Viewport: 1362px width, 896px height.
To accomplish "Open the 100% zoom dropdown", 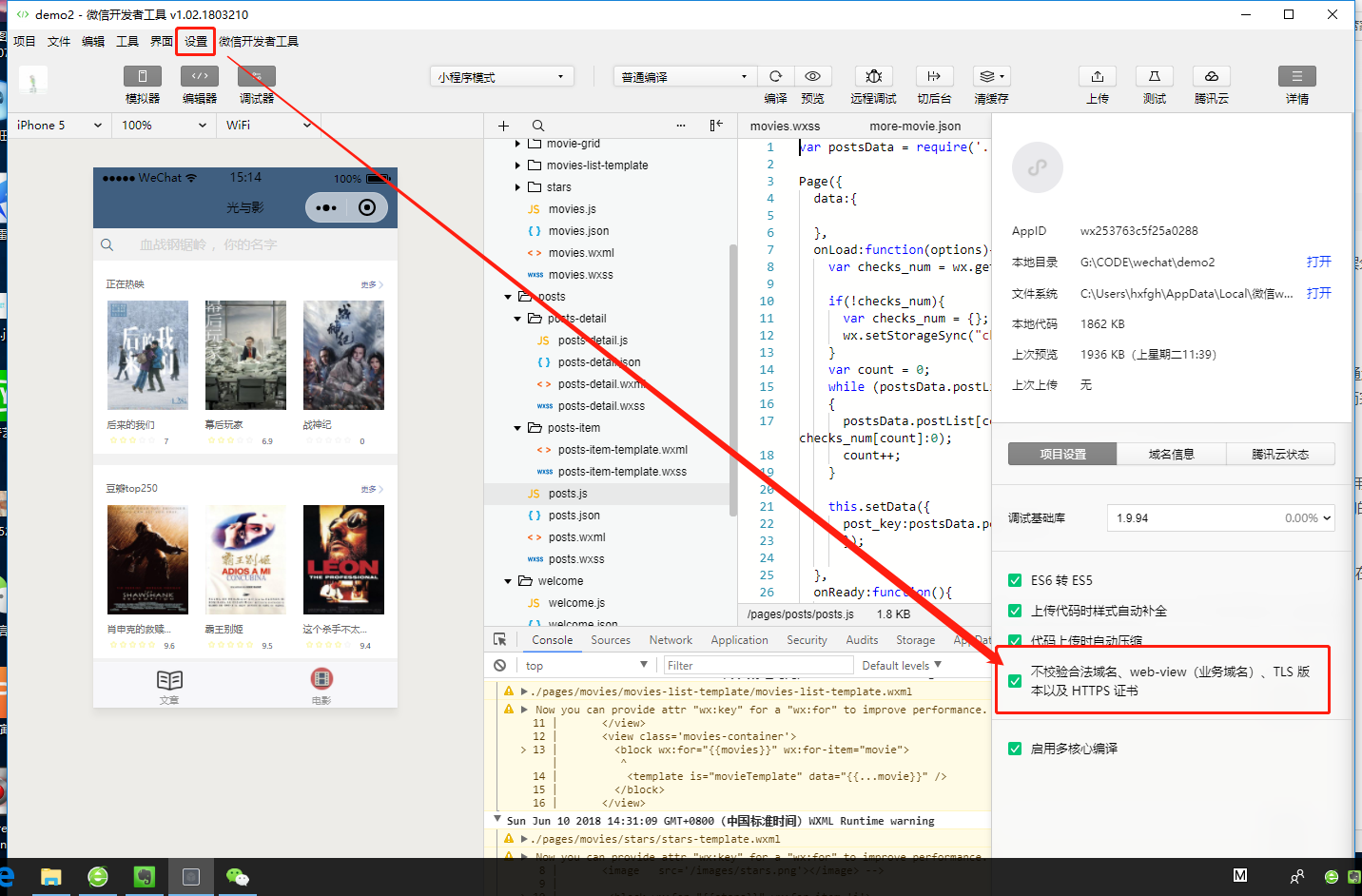I will (x=164, y=126).
